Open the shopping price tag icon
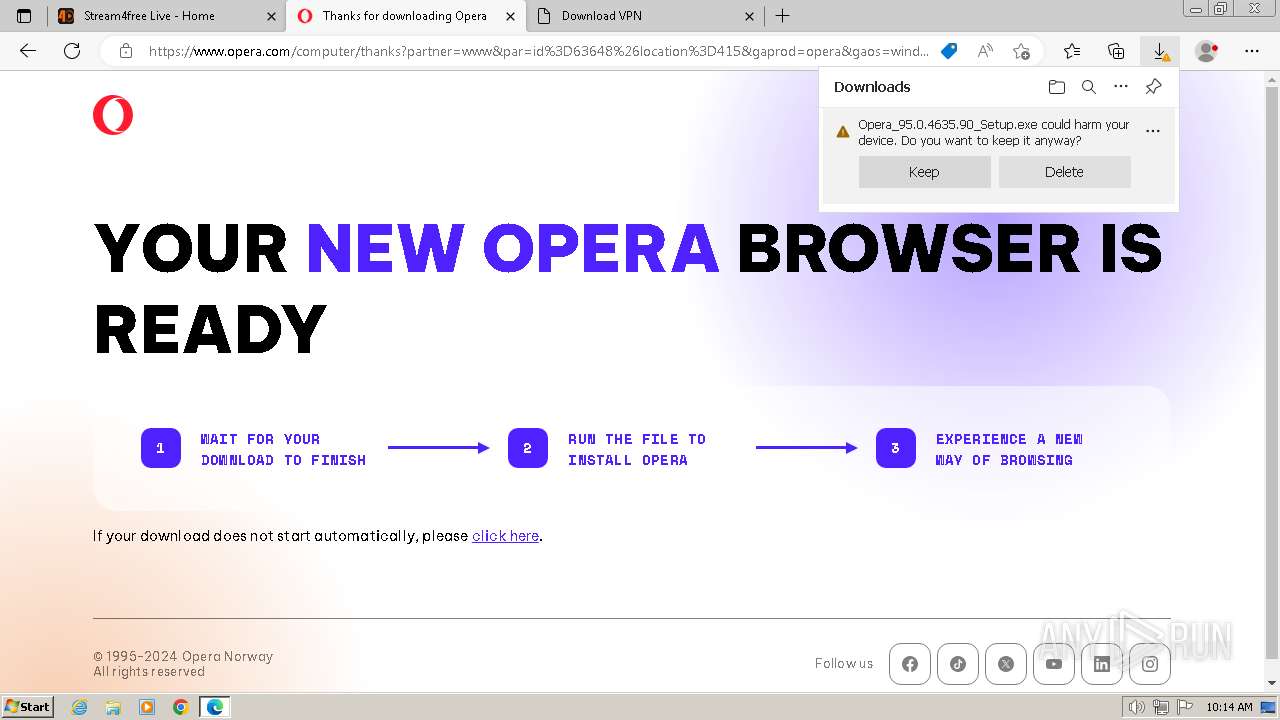The height and width of the screenshot is (720, 1280). pos(950,51)
